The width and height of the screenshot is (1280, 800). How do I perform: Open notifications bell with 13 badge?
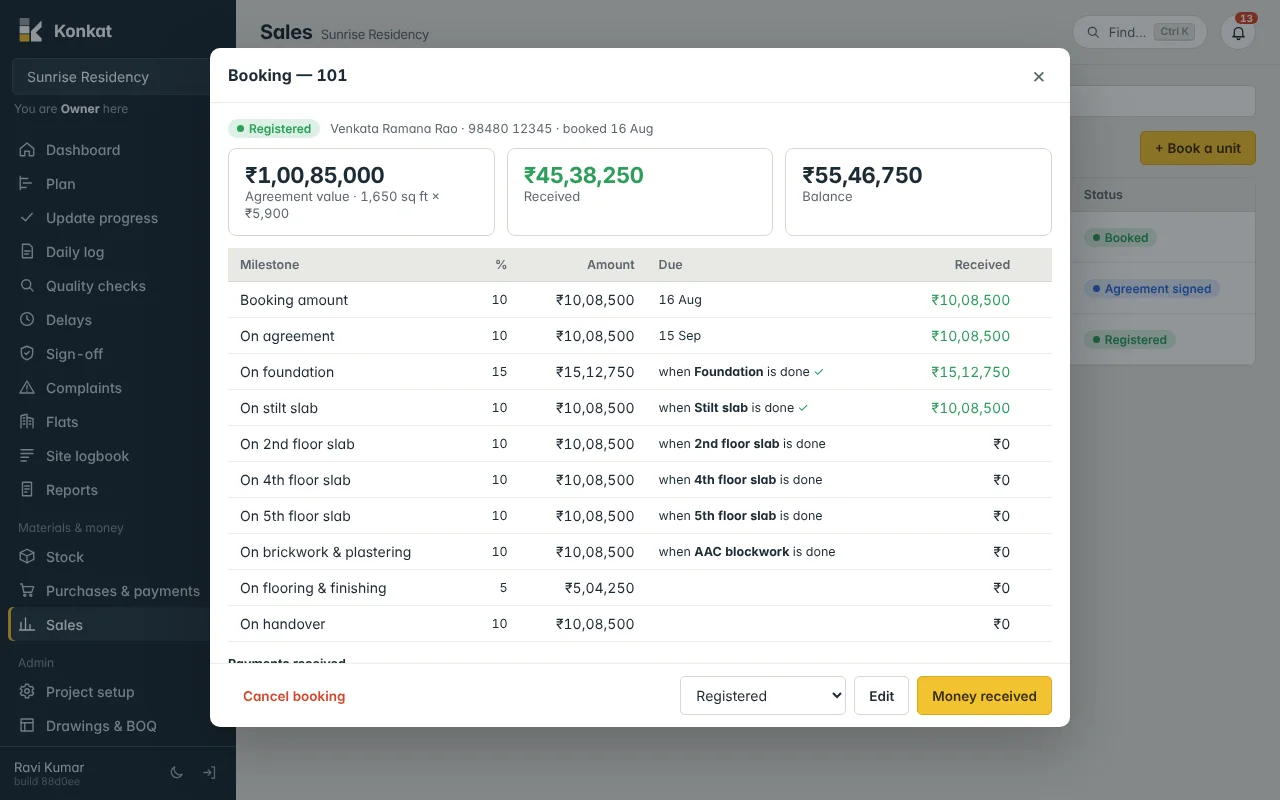(x=1238, y=32)
